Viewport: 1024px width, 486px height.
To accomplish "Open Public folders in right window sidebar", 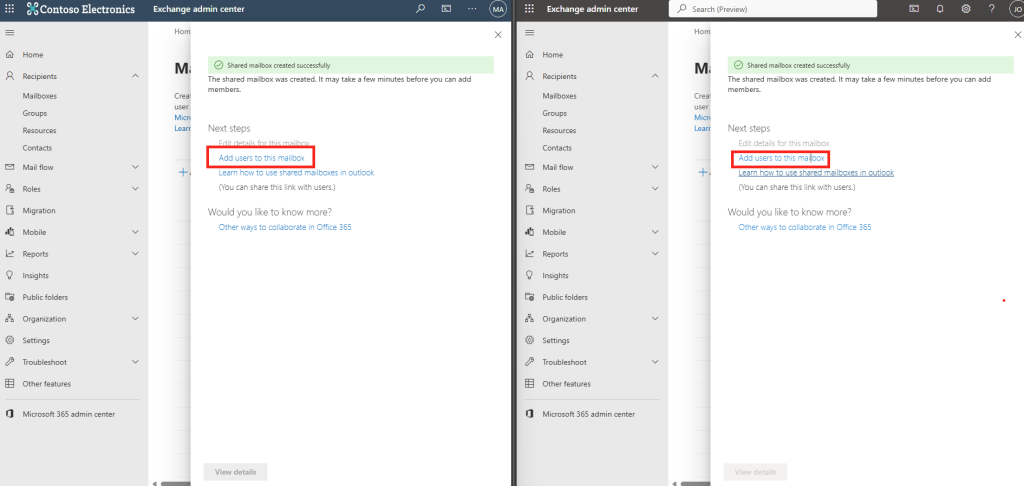I will 565,297.
